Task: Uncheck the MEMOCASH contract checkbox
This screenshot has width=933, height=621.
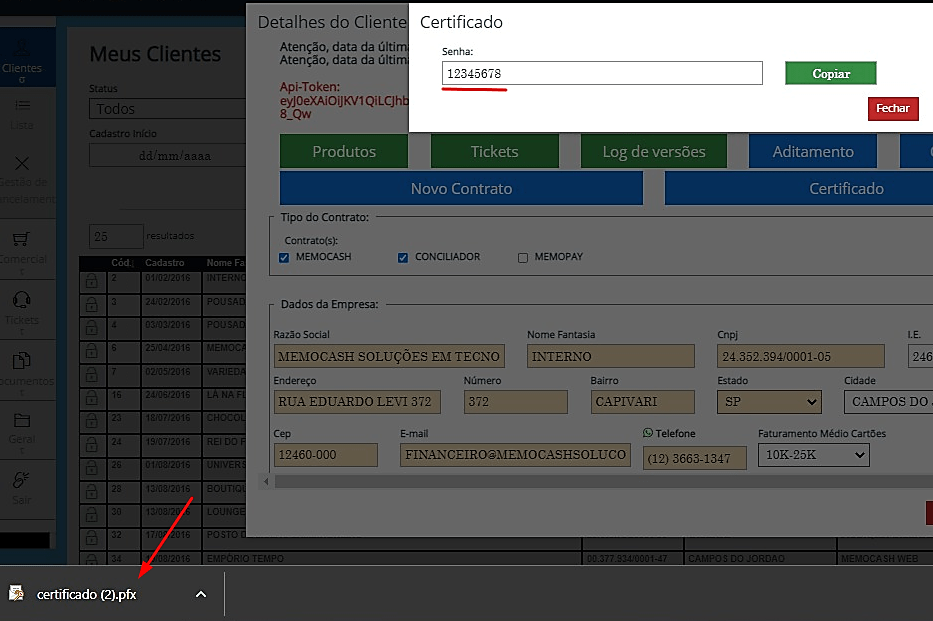Action: coord(285,258)
